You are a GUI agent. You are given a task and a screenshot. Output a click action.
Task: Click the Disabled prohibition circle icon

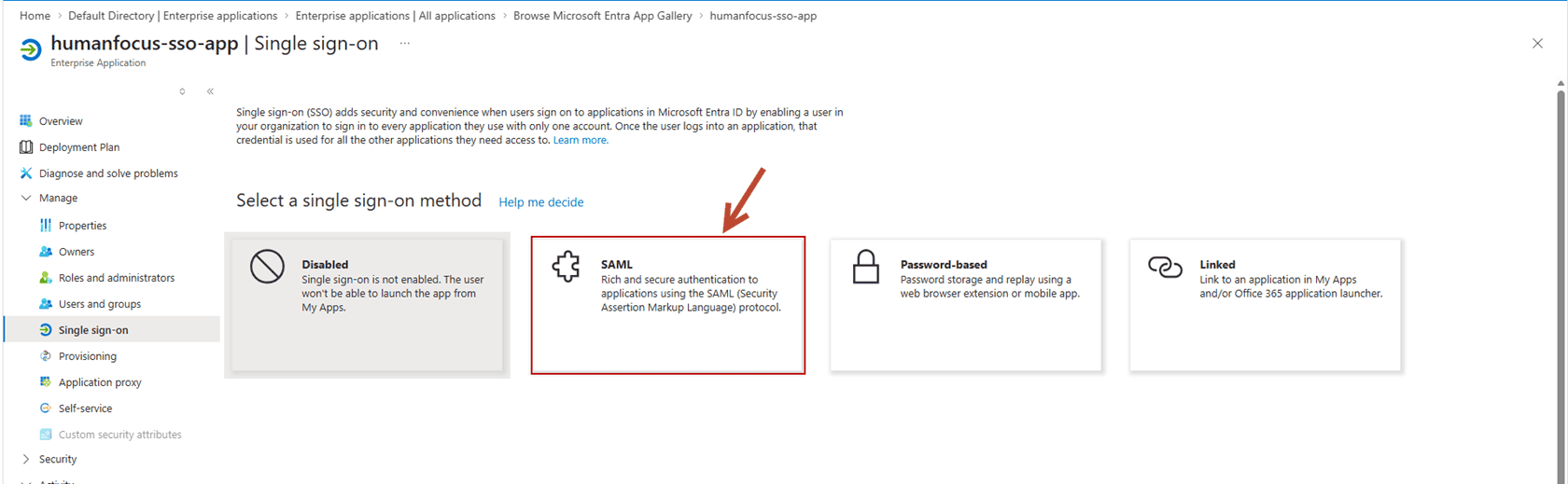point(267,267)
